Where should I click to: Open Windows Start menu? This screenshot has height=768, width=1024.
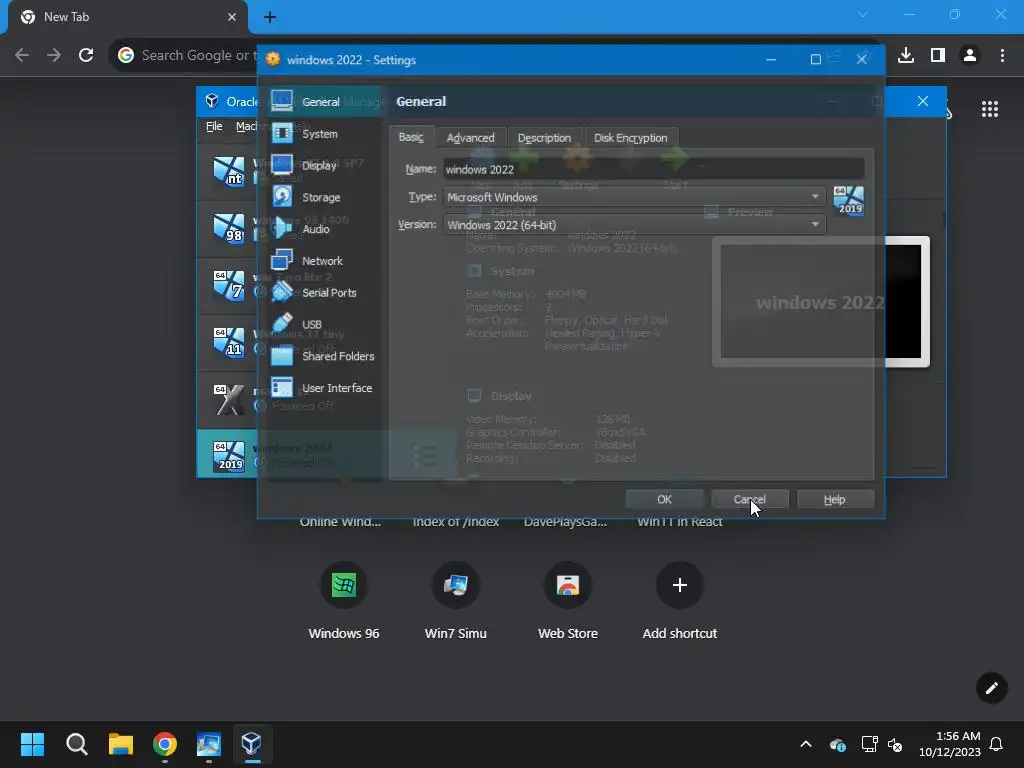(x=32, y=744)
